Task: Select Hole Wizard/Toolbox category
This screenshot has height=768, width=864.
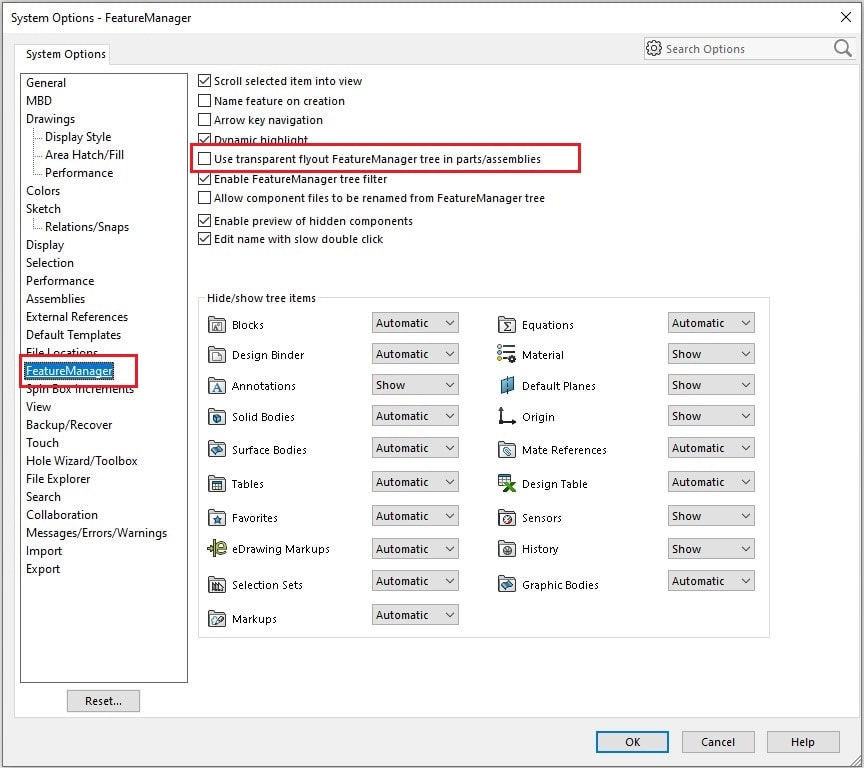Action: tap(82, 461)
